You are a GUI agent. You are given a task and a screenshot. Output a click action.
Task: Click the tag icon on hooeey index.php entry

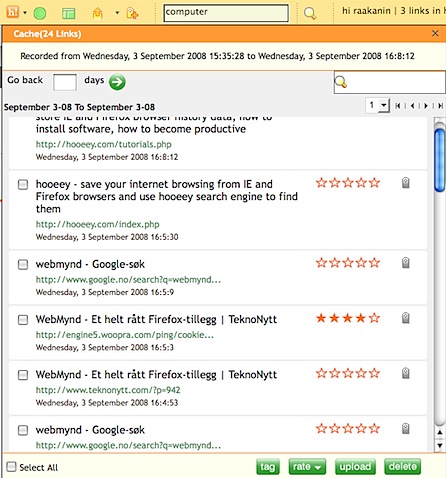(x=406, y=183)
